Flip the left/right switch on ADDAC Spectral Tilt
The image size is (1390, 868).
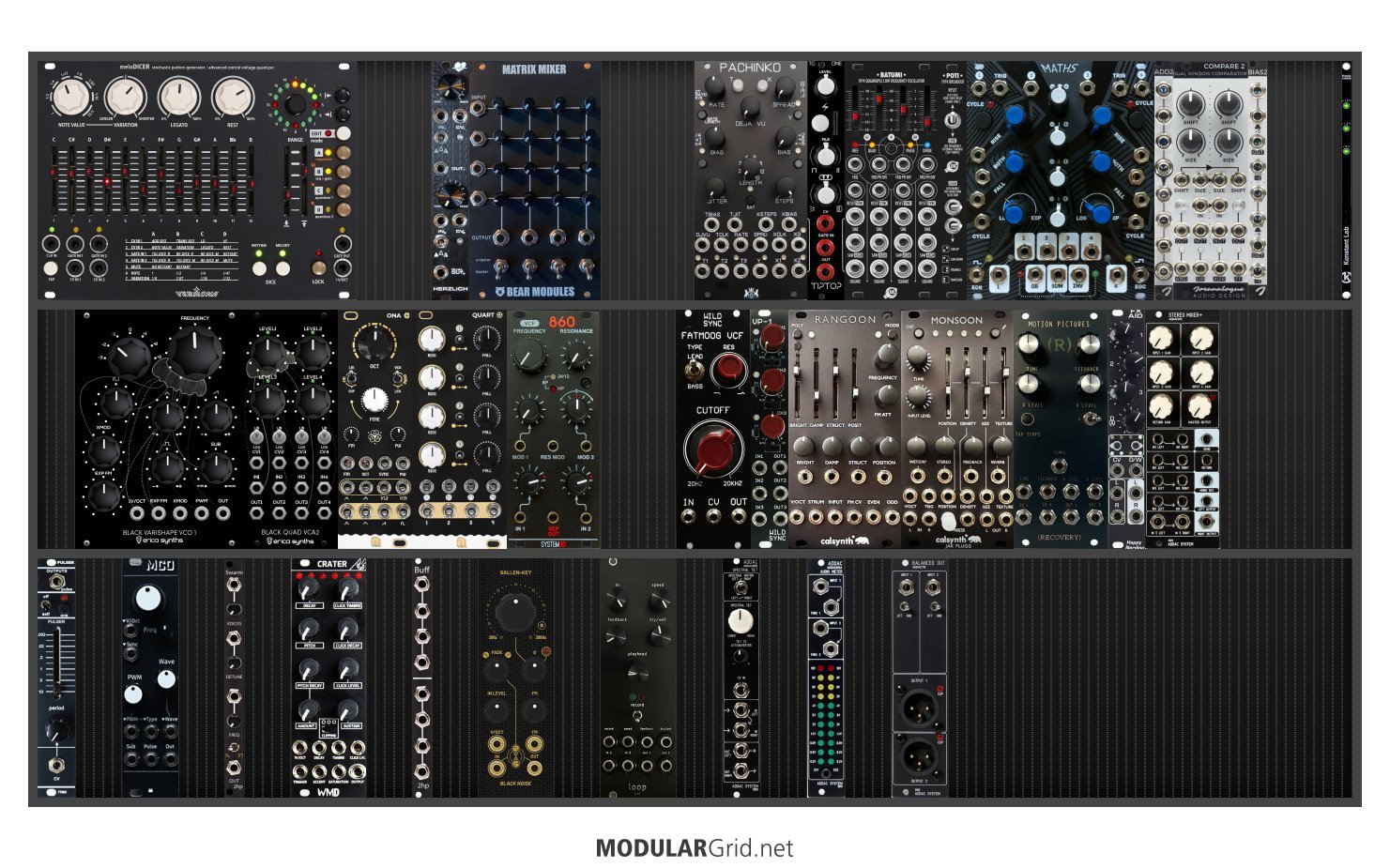point(741,588)
